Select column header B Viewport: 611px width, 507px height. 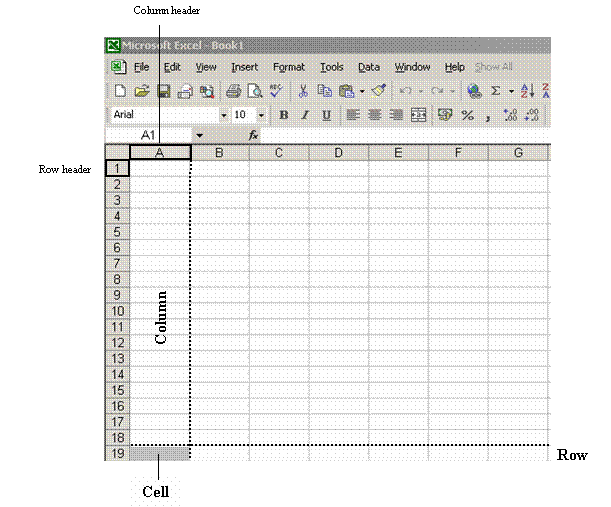[220, 152]
